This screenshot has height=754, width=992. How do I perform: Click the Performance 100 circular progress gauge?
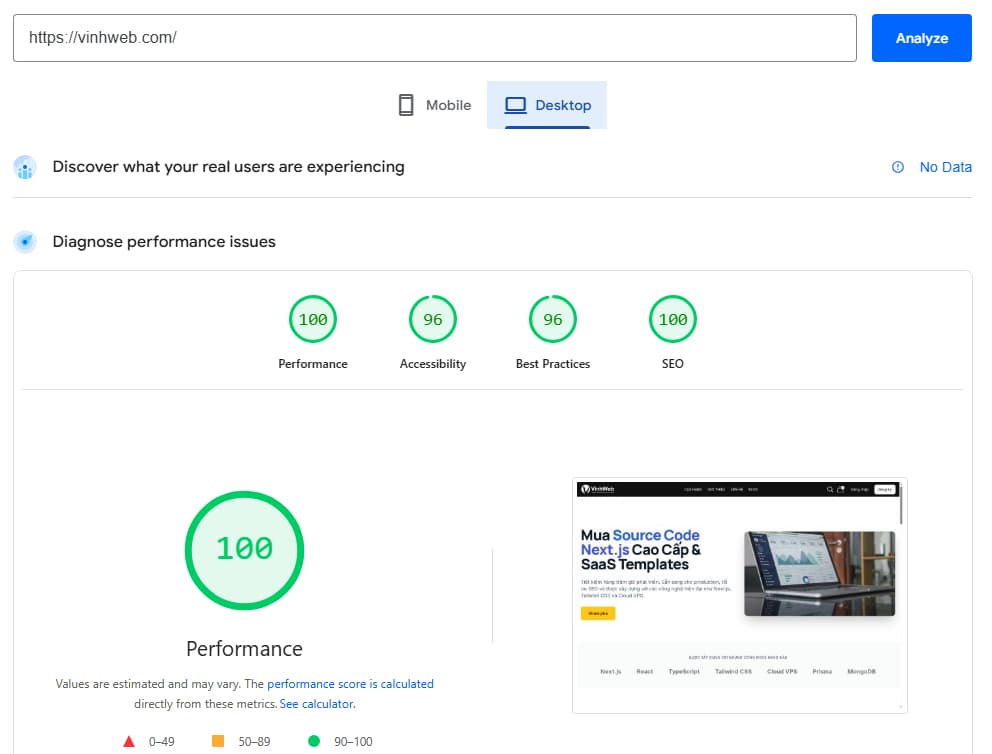coord(244,550)
